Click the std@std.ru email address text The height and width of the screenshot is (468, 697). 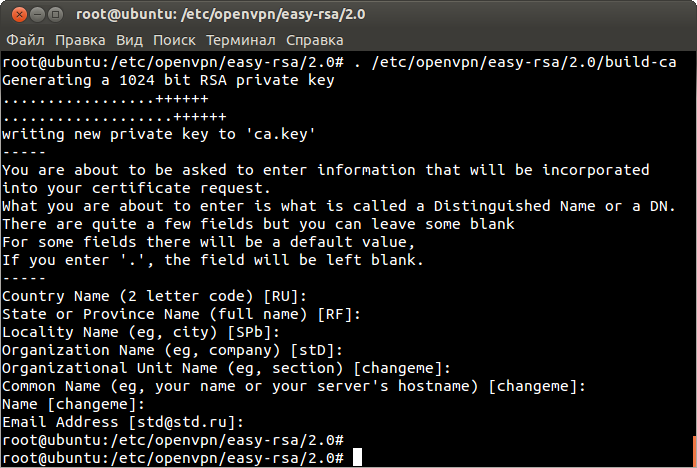coord(182,422)
